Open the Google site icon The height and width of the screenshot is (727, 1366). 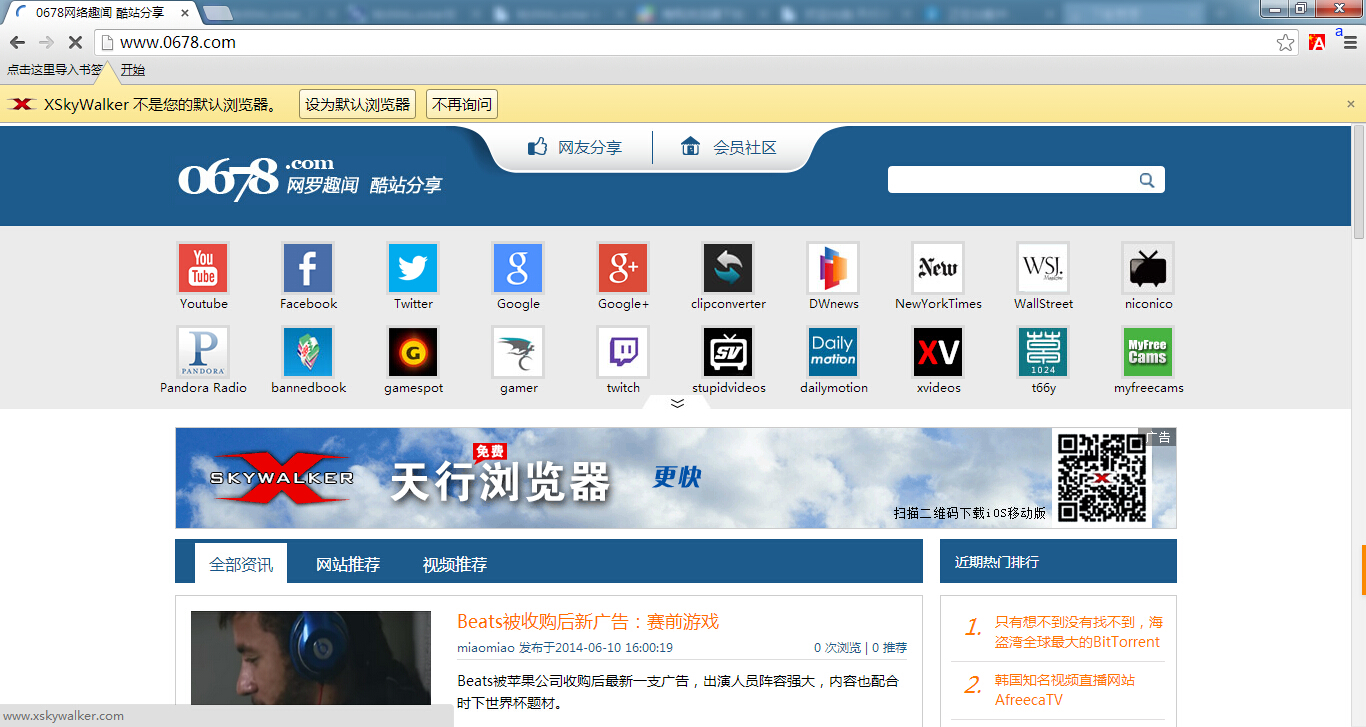[x=518, y=268]
